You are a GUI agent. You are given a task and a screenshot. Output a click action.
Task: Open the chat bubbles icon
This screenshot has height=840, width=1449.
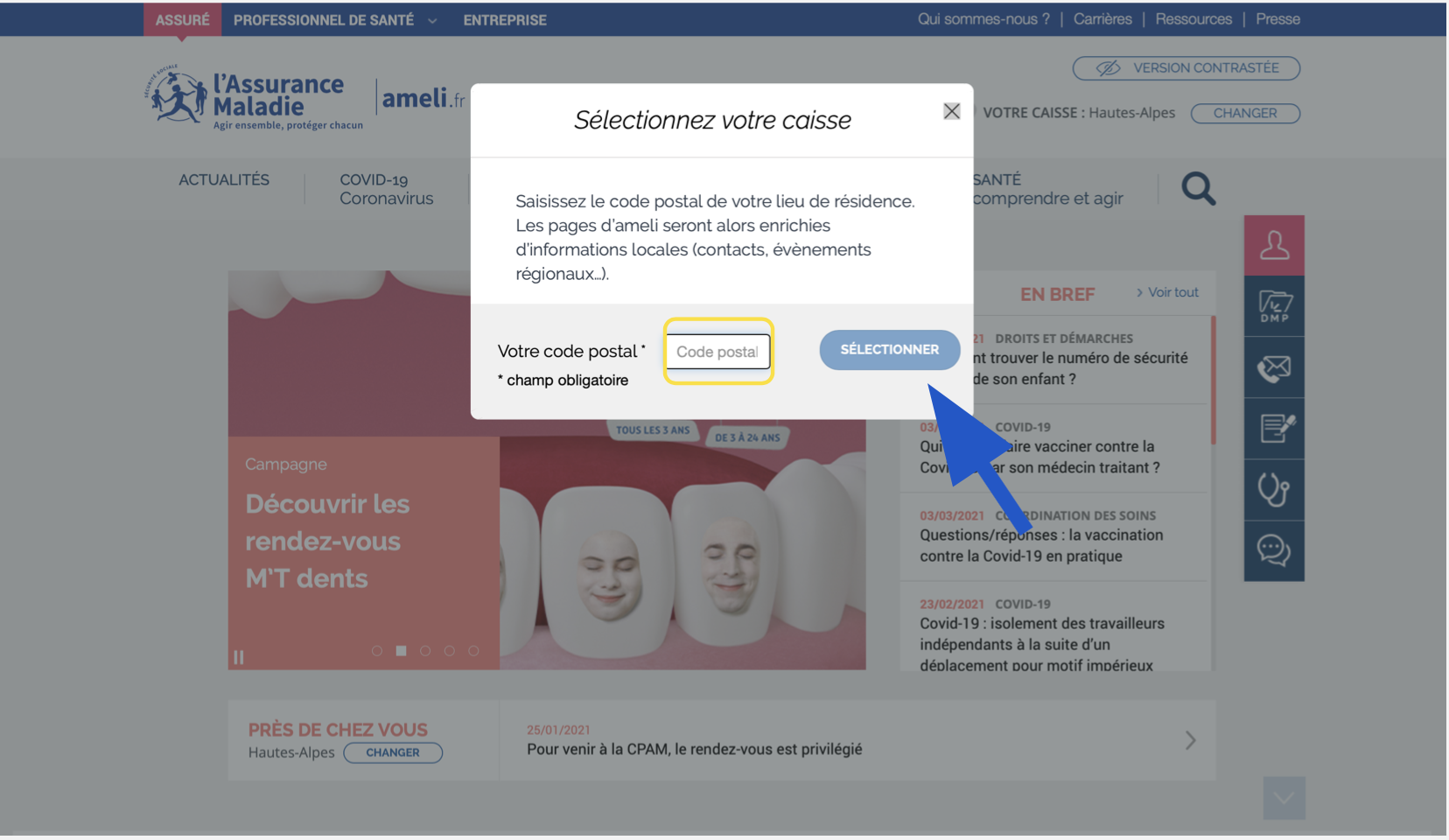(1274, 551)
